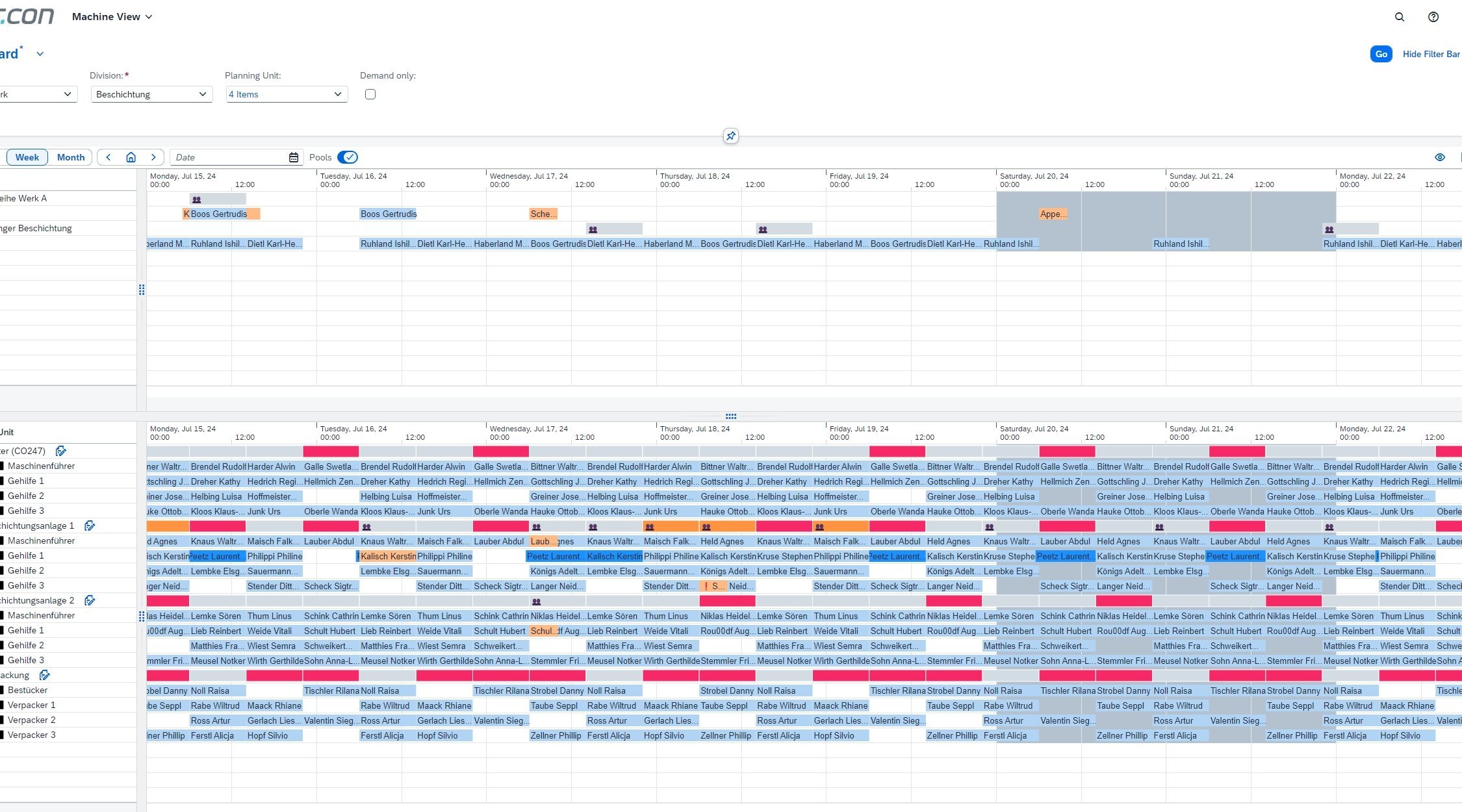Viewport: 1462px width, 812px height.
Task: Go to the previous period with left arrow
Action: pyautogui.click(x=109, y=157)
